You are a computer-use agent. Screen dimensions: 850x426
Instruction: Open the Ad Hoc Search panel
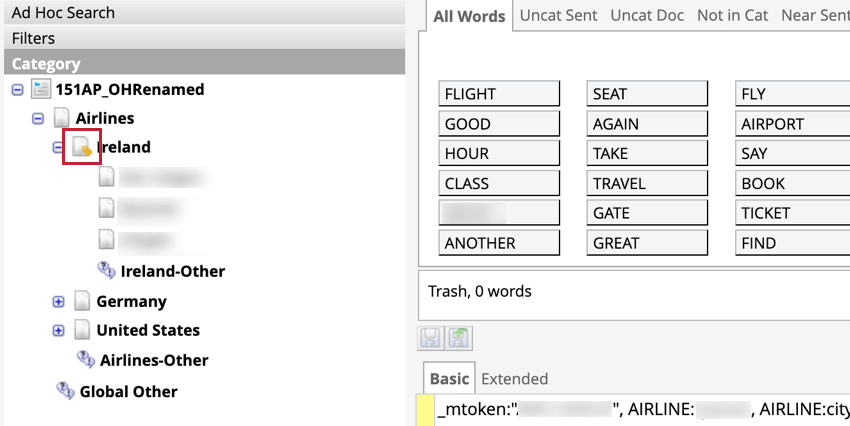[x=200, y=13]
